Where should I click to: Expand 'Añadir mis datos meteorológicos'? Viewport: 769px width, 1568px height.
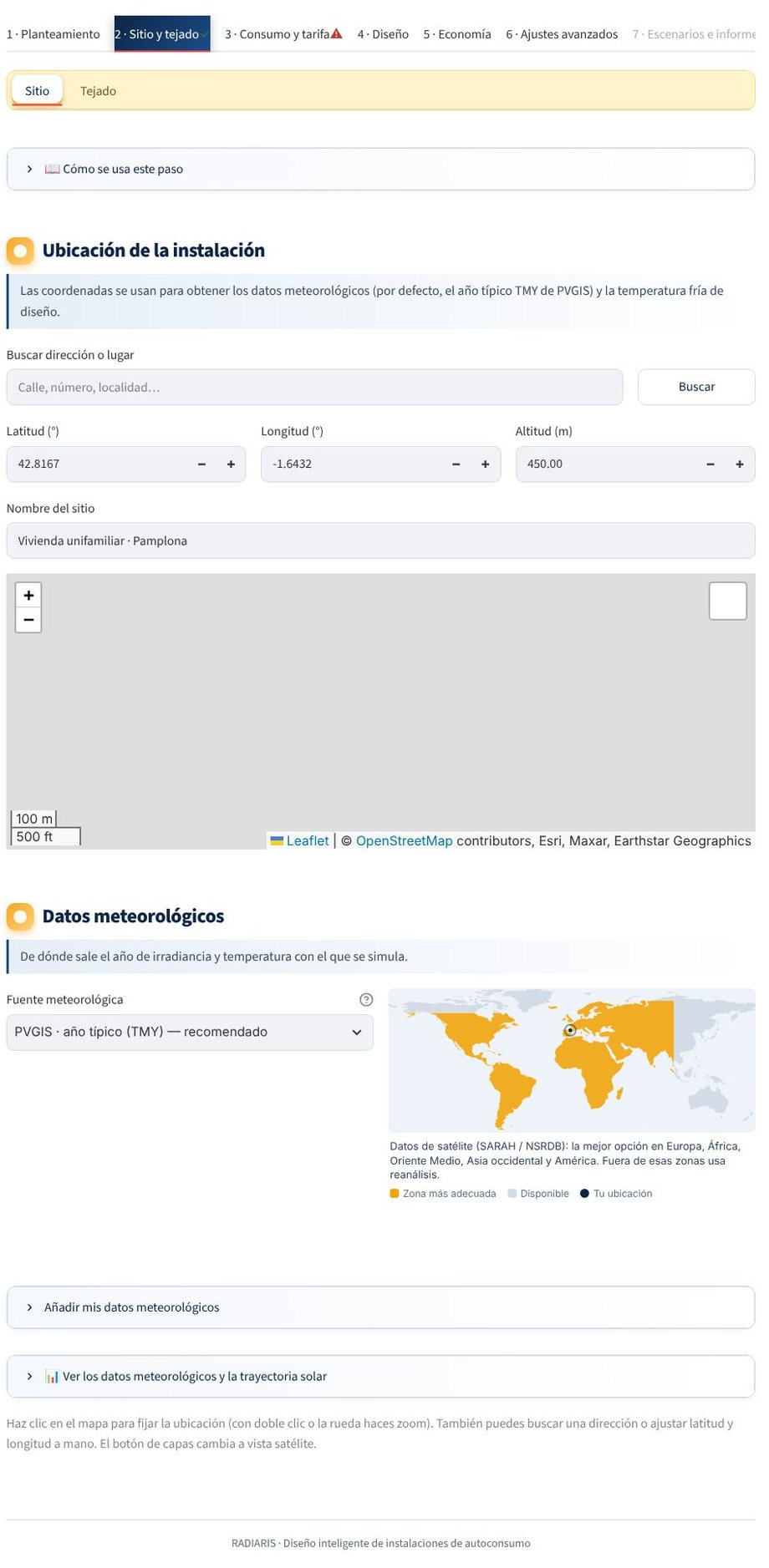[380, 1307]
